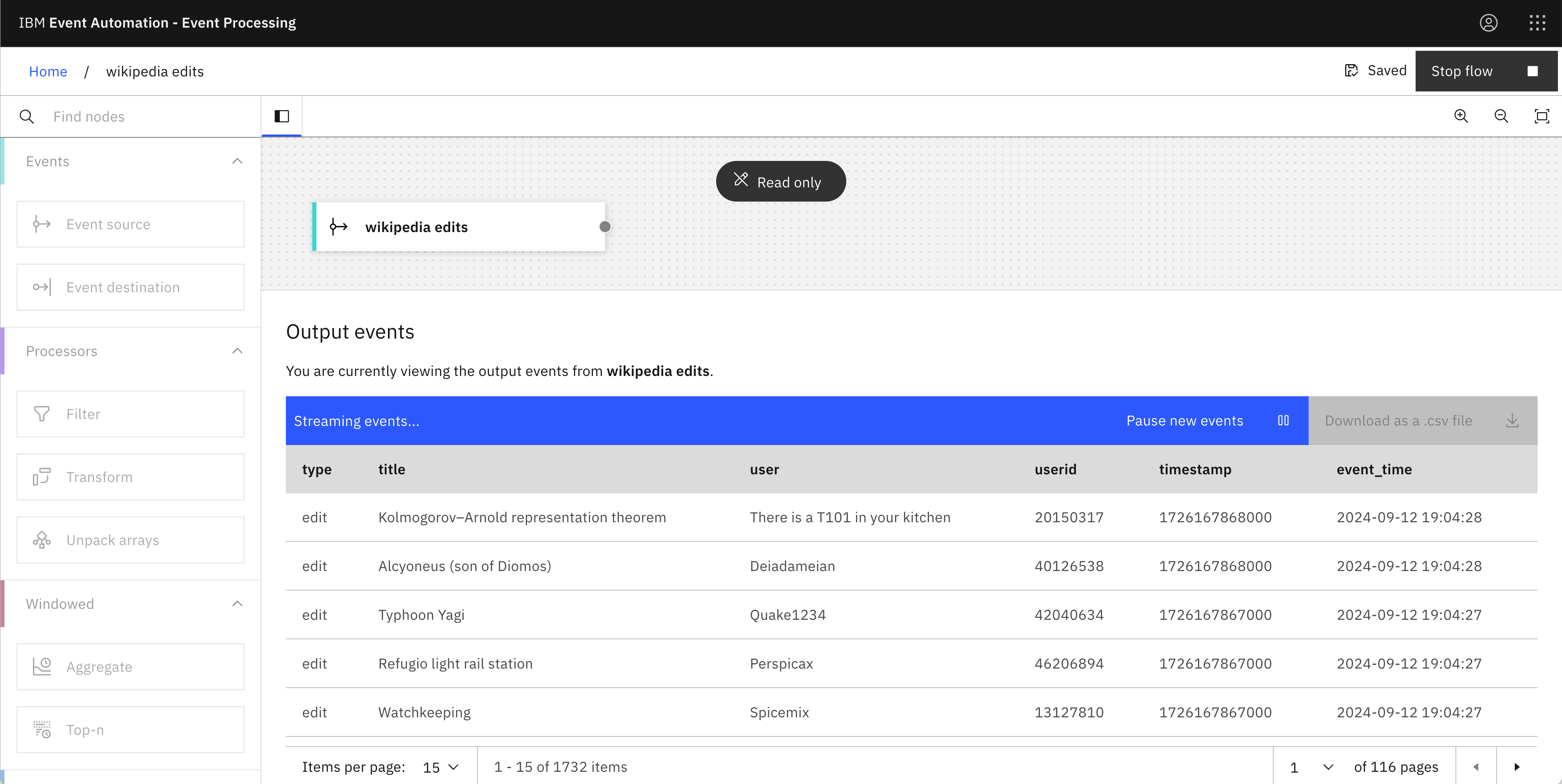Screen dimensions: 1562x784
Task: Pause new events streaming
Action: [1207, 421]
